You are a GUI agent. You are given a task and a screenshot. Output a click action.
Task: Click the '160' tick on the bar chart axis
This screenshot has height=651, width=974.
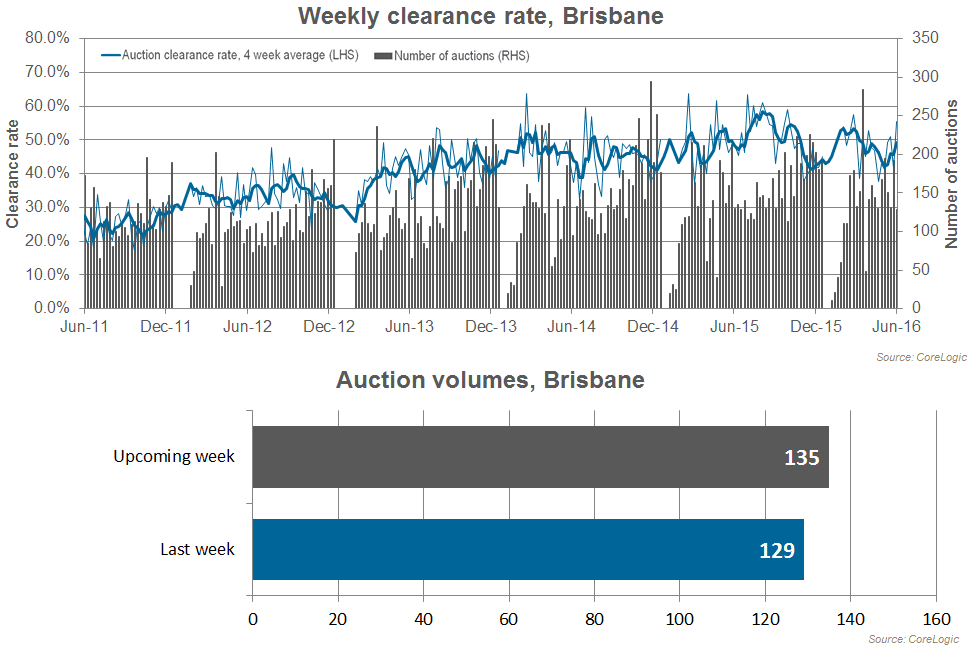tap(936, 619)
